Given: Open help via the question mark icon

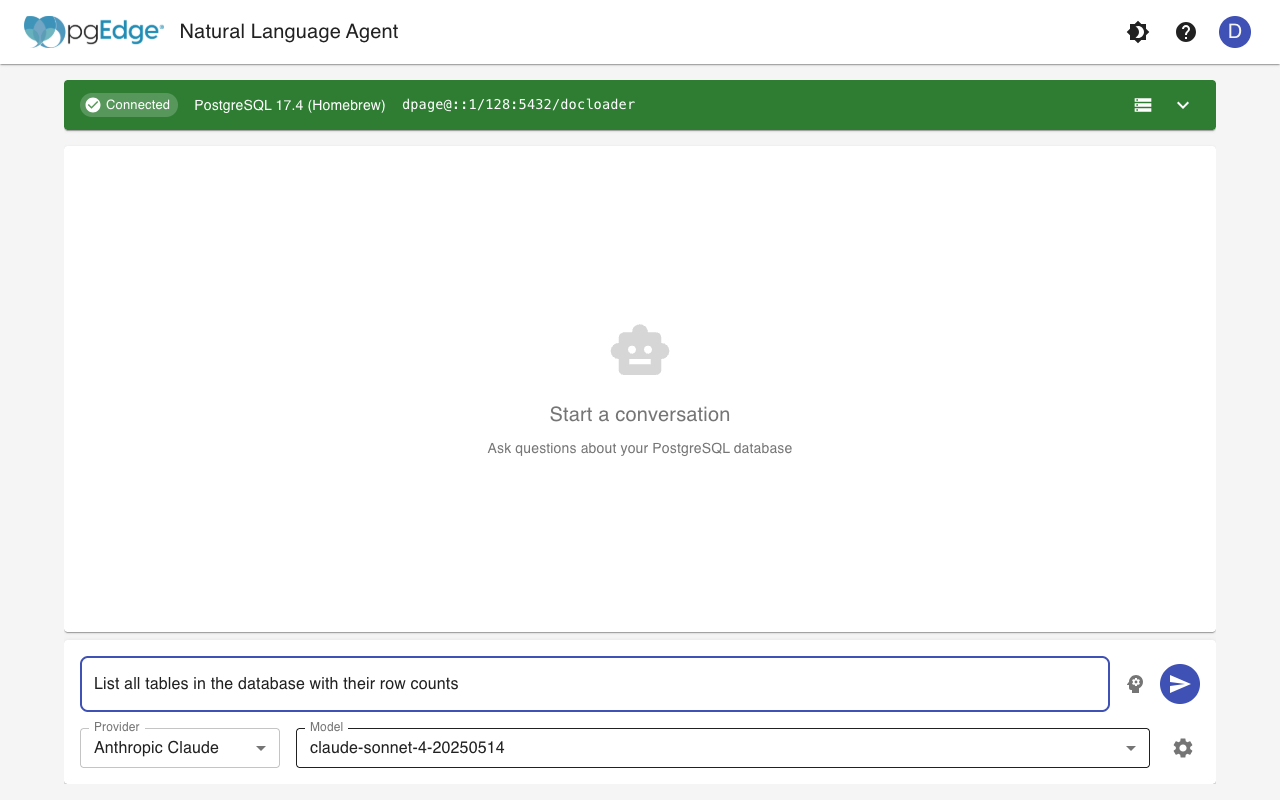Looking at the screenshot, I should pos(1185,32).
